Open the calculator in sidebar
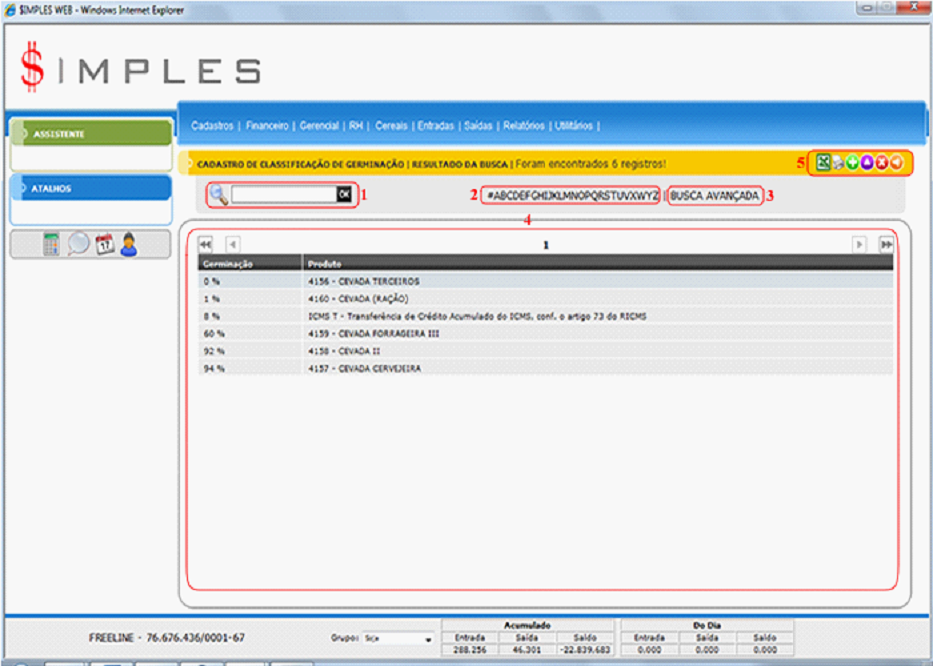Viewport: 934px width, 667px height. tap(52, 245)
